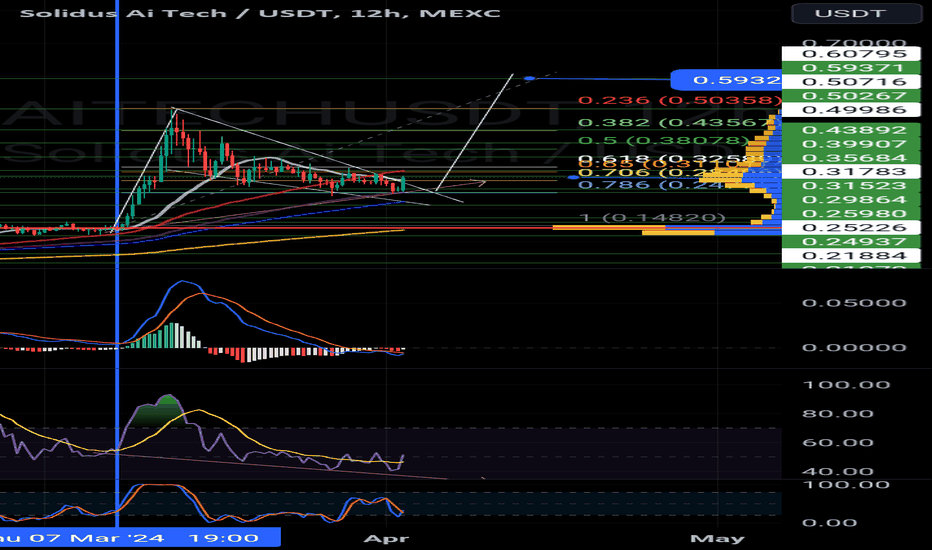
Task: Click the USDT currency button
Action: click(857, 13)
